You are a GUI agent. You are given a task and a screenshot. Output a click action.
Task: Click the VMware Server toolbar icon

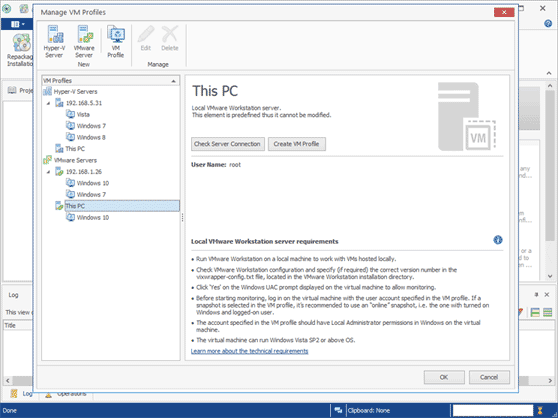(84, 41)
